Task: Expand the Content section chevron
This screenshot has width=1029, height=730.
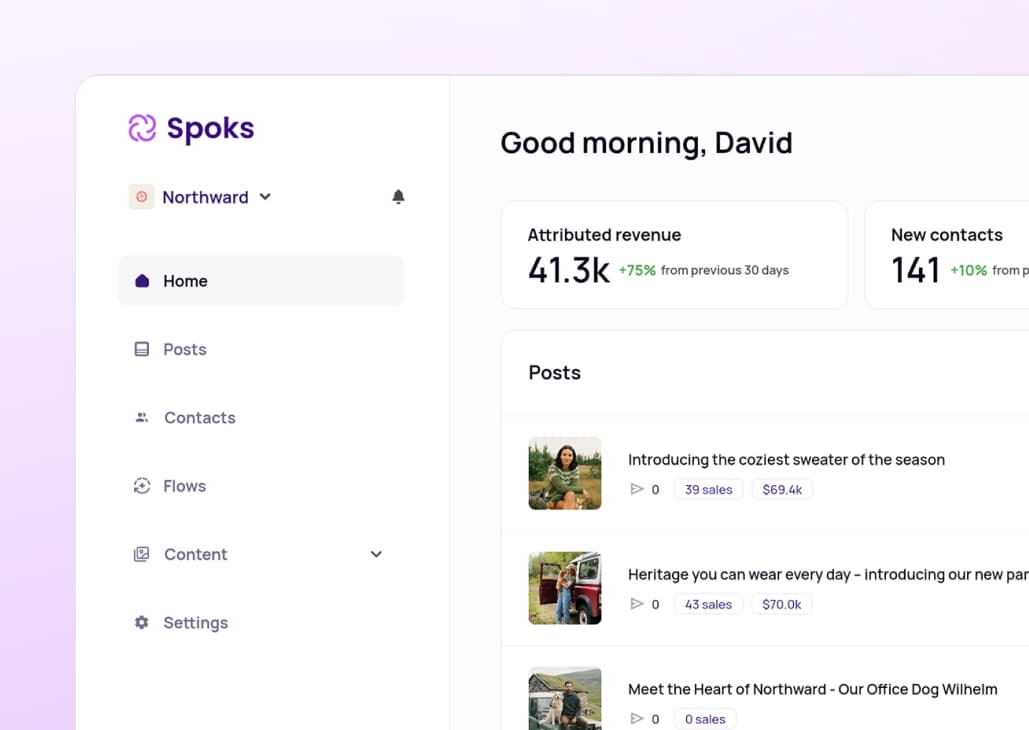Action: point(376,554)
